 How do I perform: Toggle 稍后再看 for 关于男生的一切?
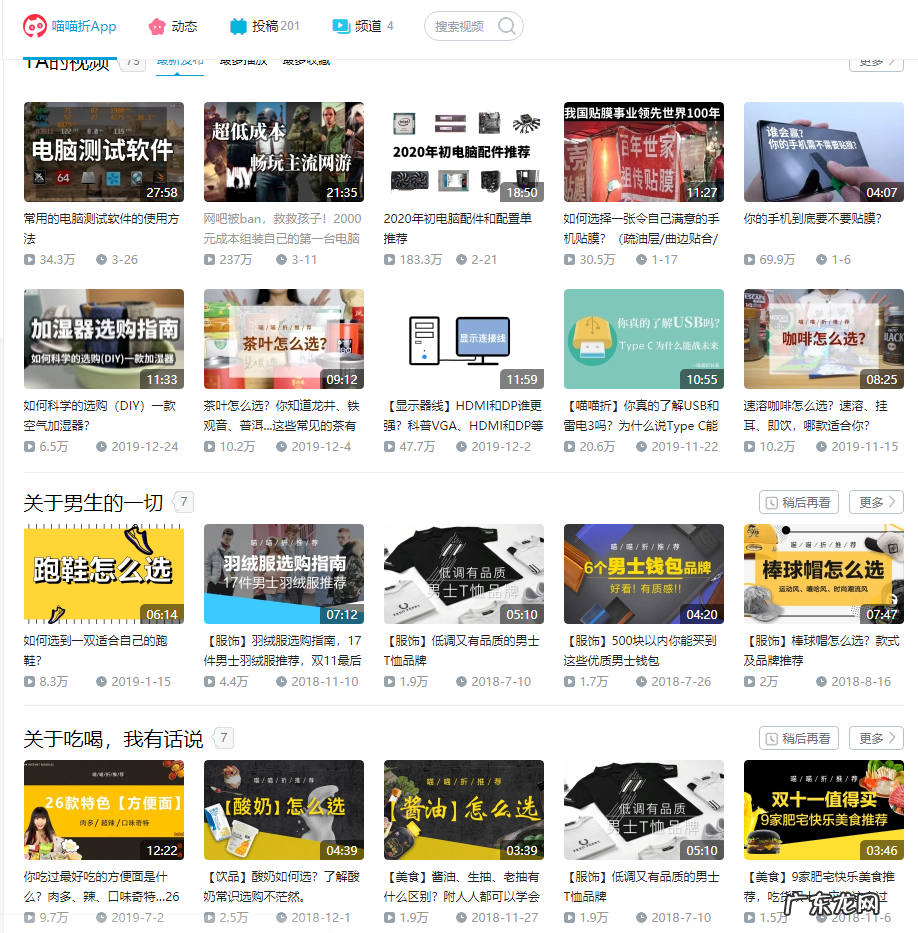click(798, 502)
